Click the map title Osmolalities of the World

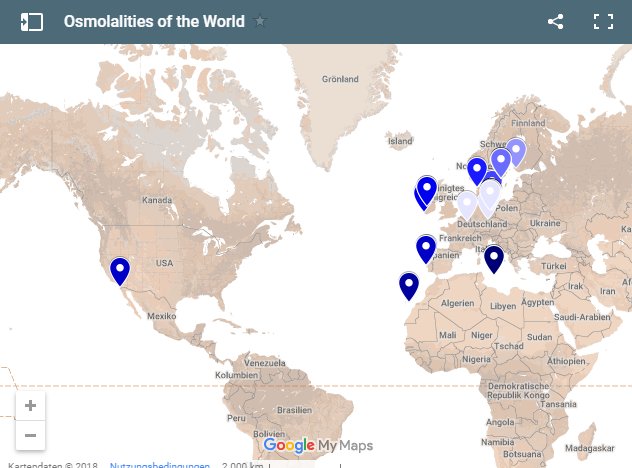(x=154, y=21)
